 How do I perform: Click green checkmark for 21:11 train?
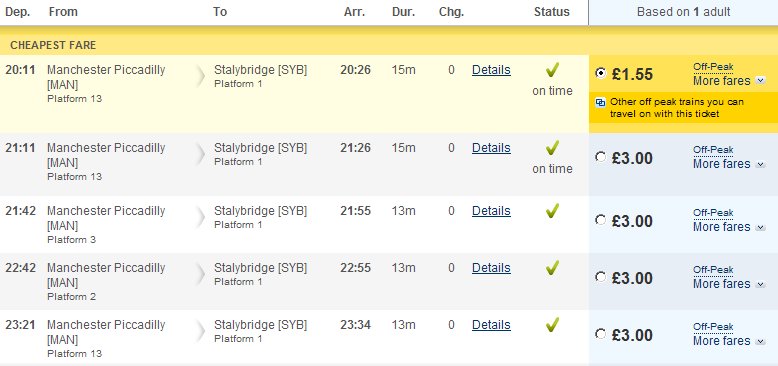pyautogui.click(x=552, y=148)
